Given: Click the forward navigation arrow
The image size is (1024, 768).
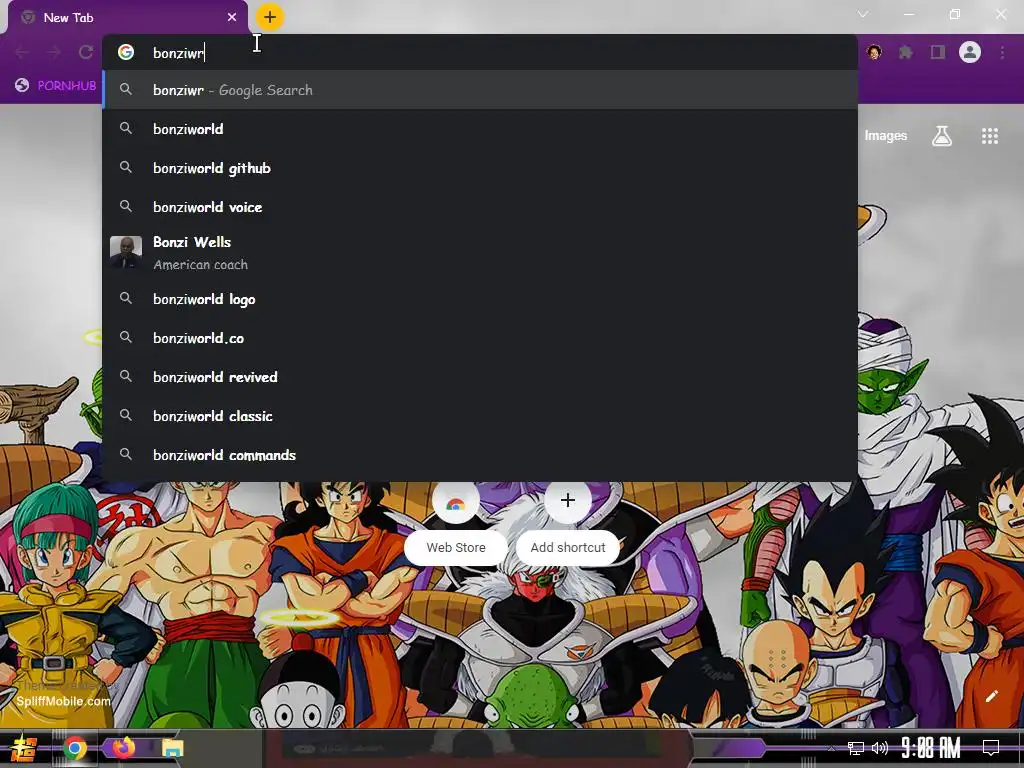Looking at the screenshot, I should pos(54,52).
